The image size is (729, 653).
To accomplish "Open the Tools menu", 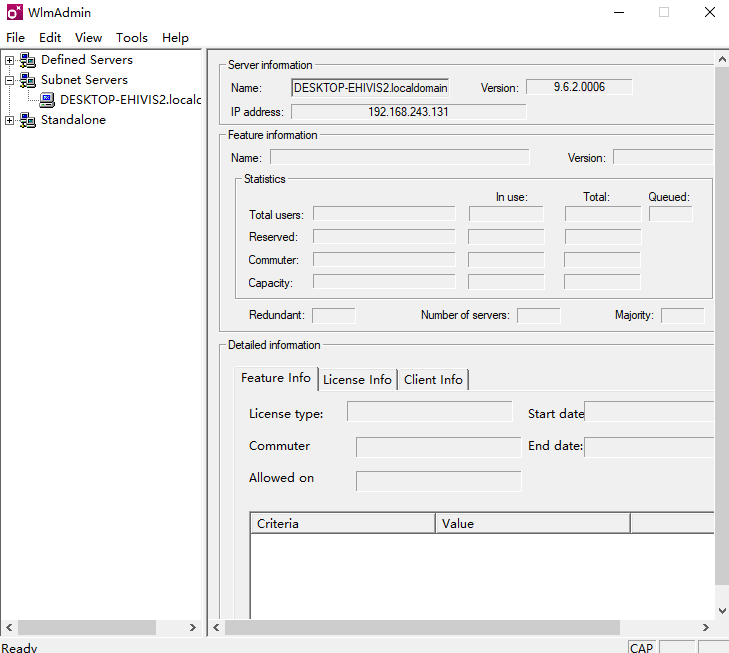I will (x=131, y=38).
